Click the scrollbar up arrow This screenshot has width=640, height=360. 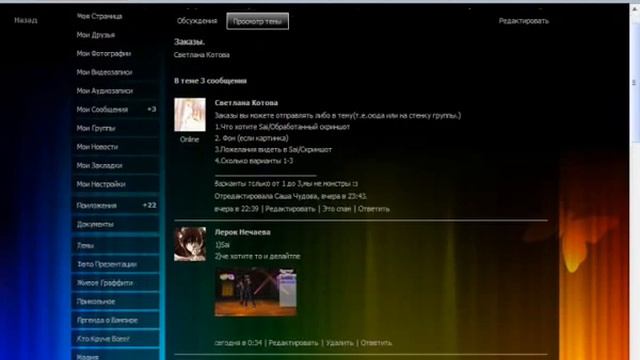pos(635,9)
